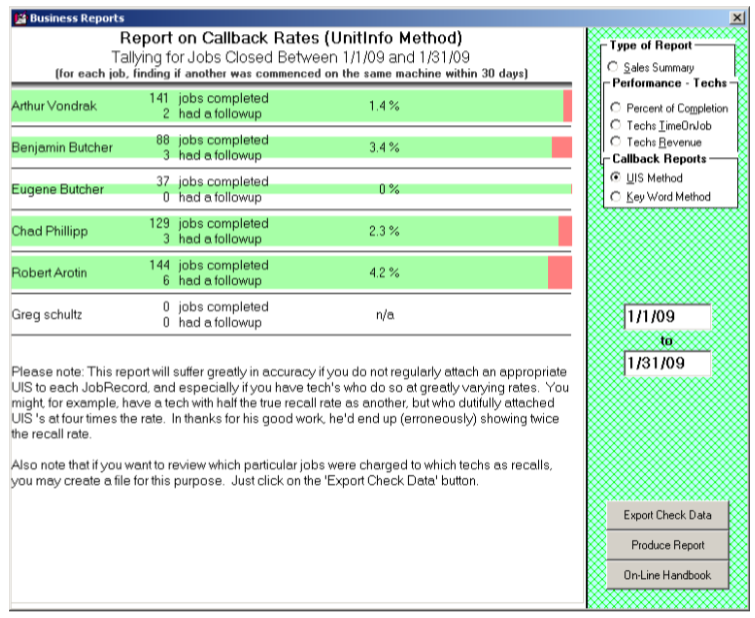Select the Sales Summary report type
The image size is (755, 618).
coord(616,67)
